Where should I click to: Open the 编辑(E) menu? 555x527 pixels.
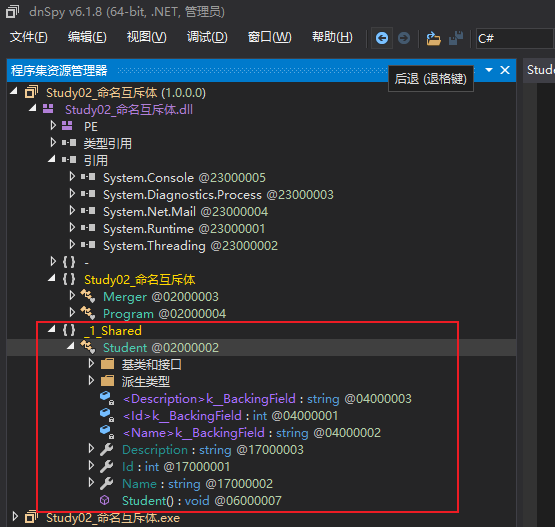pos(87,37)
